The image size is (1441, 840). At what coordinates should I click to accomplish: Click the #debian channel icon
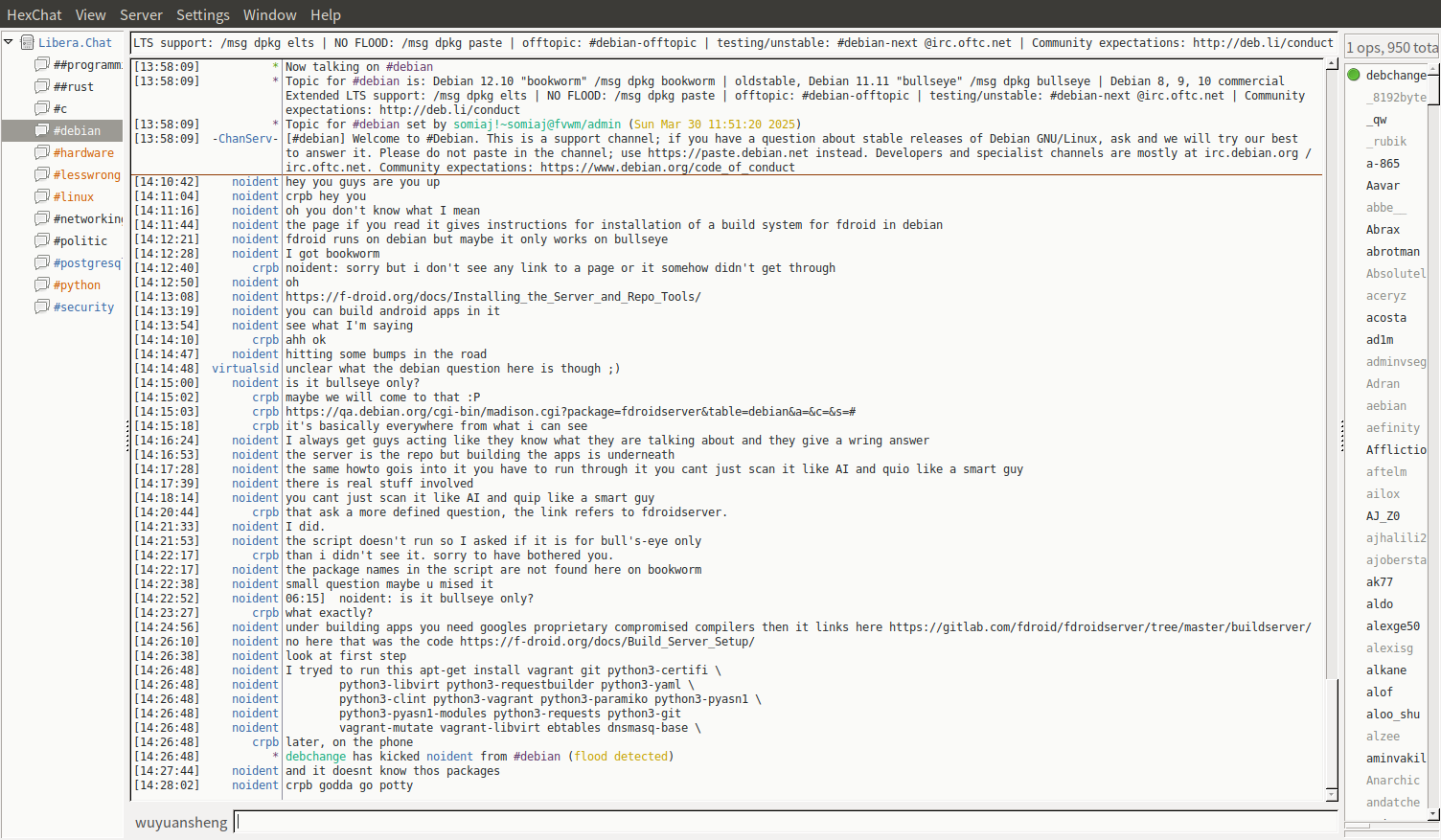pos(42,130)
